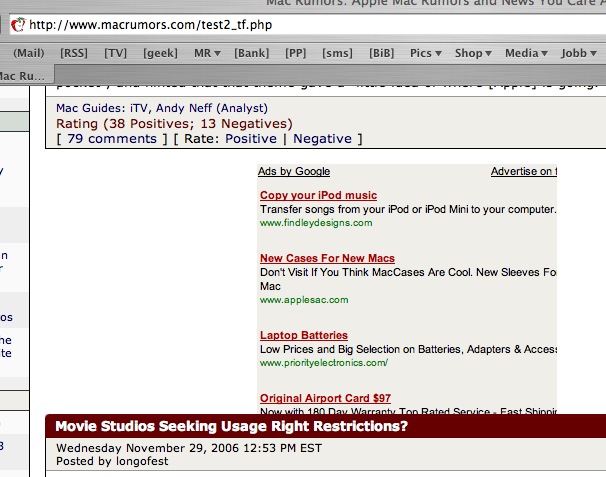Open the Original Airport Card $97 ad
Screen dimensions: 606x477
point(325,398)
